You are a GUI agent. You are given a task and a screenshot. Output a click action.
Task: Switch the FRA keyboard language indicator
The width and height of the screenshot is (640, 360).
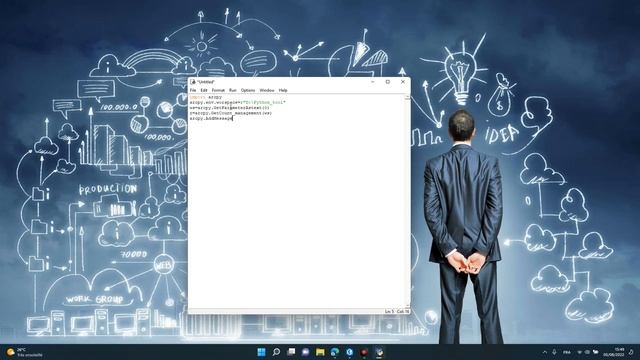[567, 352]
